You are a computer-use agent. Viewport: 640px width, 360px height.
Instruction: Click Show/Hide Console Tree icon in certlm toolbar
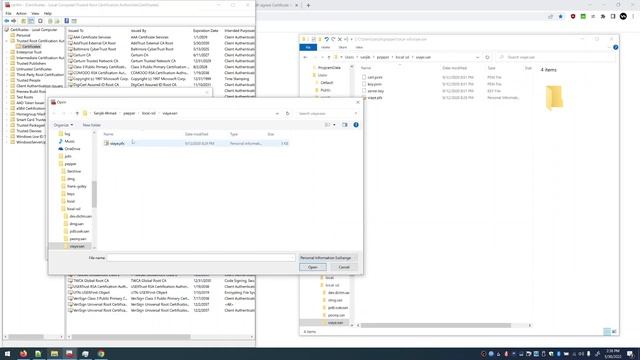click(31, 21)
